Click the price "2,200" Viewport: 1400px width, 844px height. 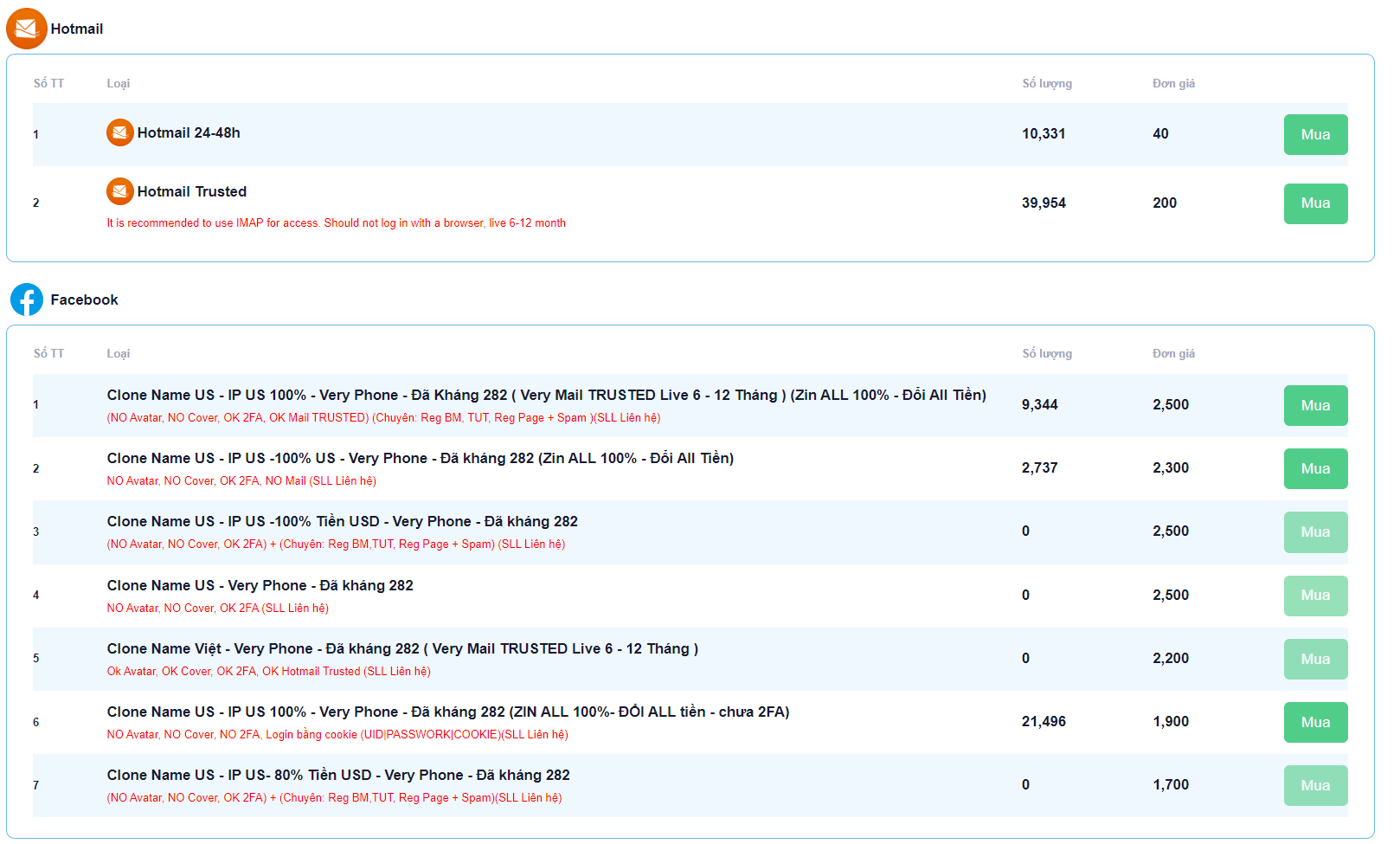(x=1171, y=658)
